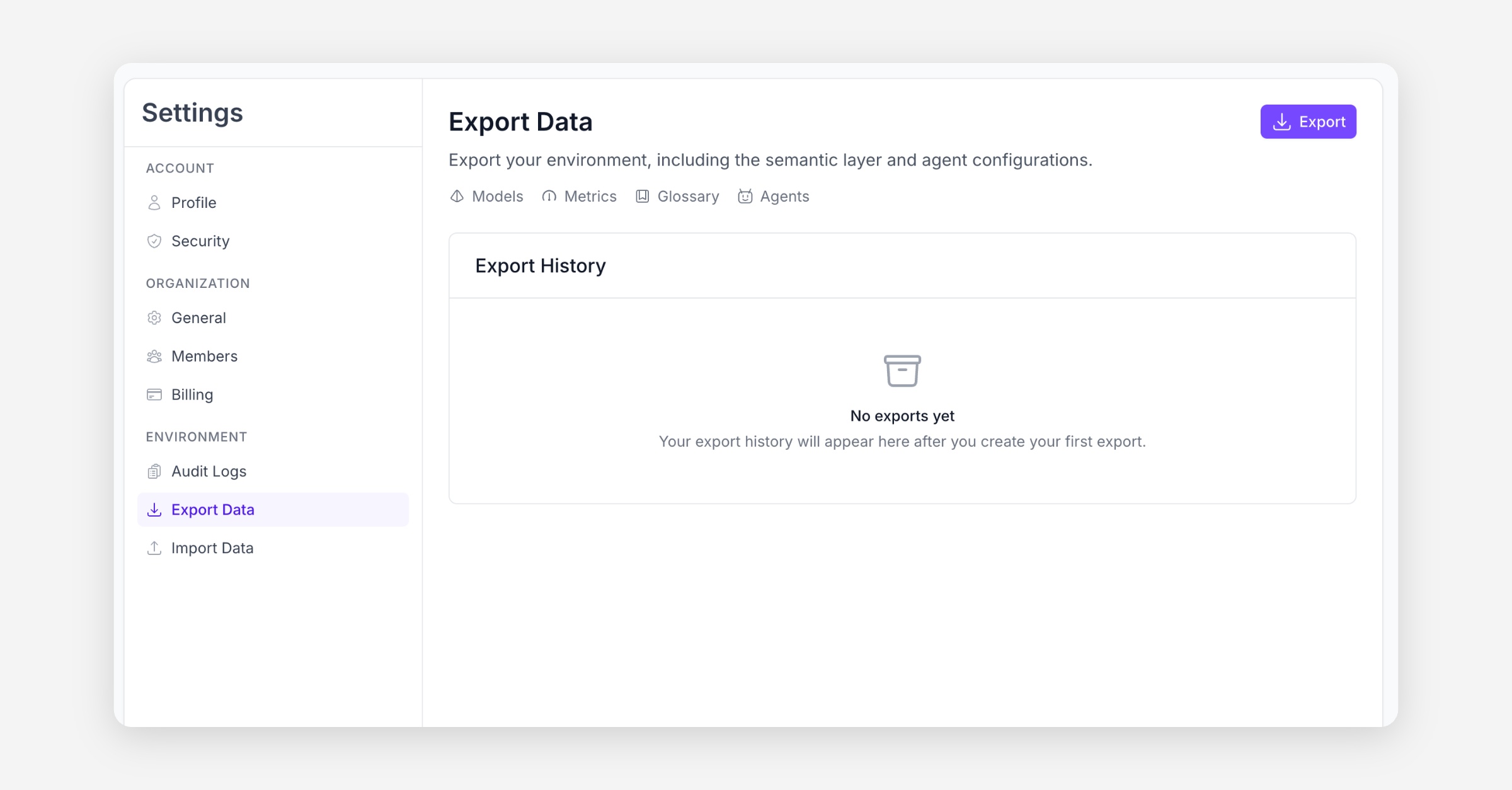Click the Metrics gauge icon
1512x790 pixels.
[549, 197]
